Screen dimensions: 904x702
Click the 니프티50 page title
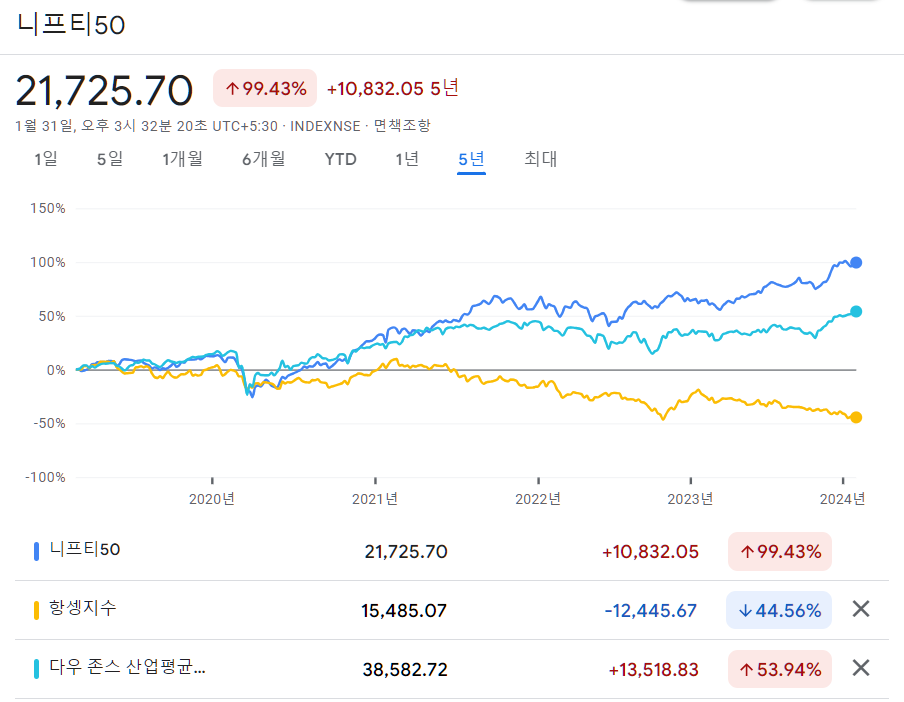[x=71, y=25]
